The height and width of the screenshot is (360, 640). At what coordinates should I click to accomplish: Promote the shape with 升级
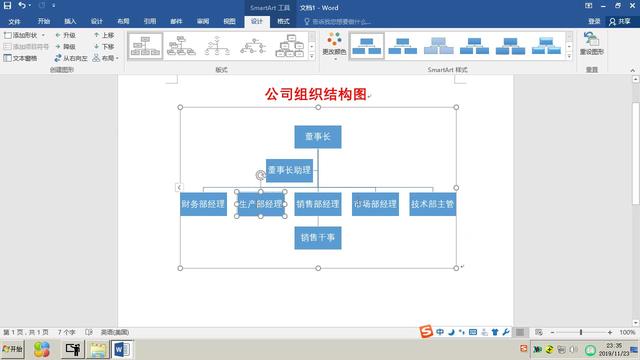pyautogui.click(x=65, y=36)
